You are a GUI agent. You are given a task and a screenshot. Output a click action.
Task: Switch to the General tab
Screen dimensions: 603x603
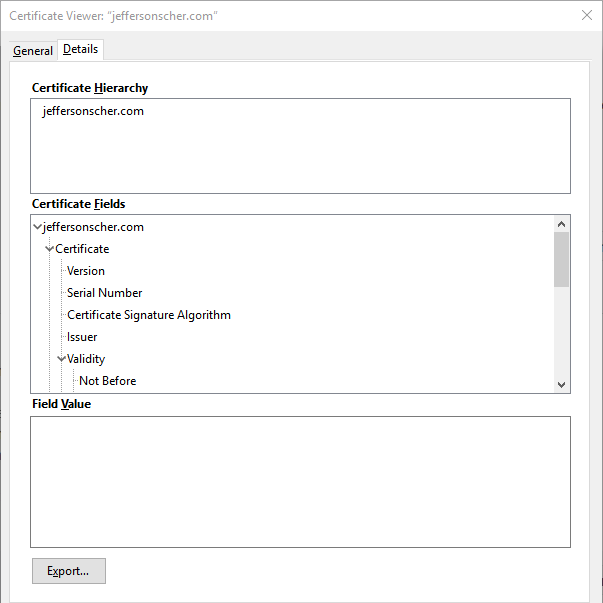tap(33, 51)
